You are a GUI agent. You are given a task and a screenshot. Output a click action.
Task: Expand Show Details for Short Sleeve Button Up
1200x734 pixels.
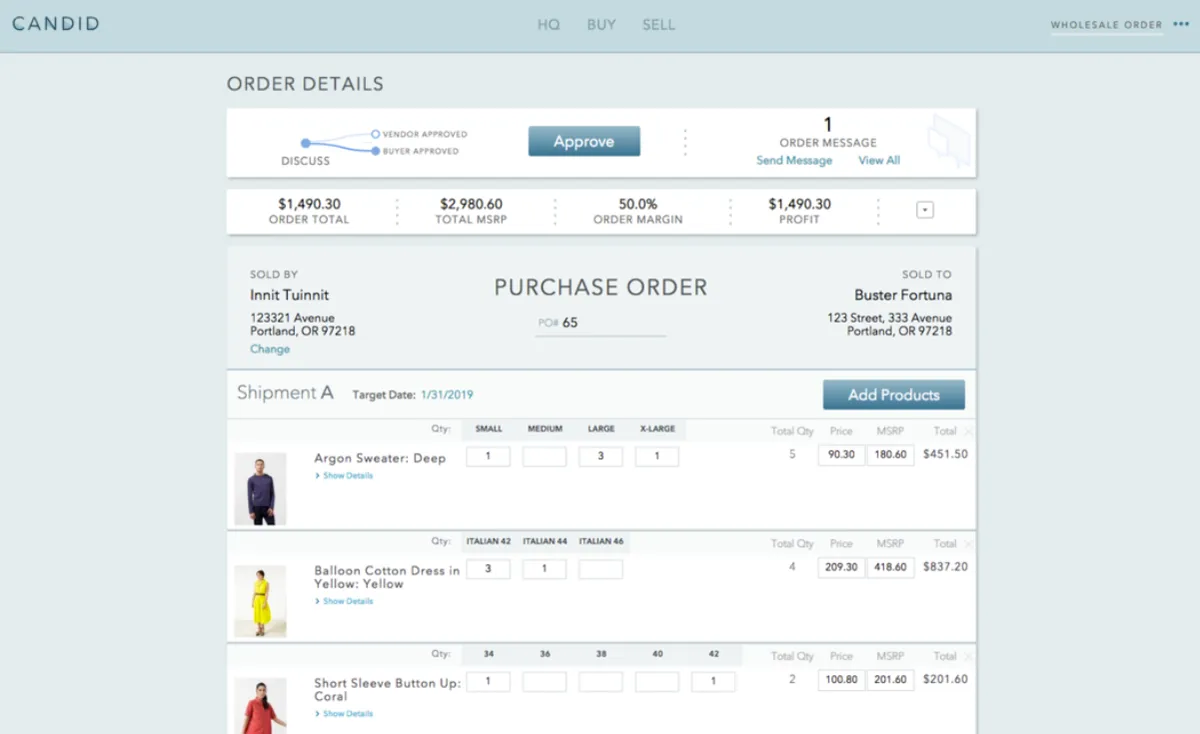[344, 714]
